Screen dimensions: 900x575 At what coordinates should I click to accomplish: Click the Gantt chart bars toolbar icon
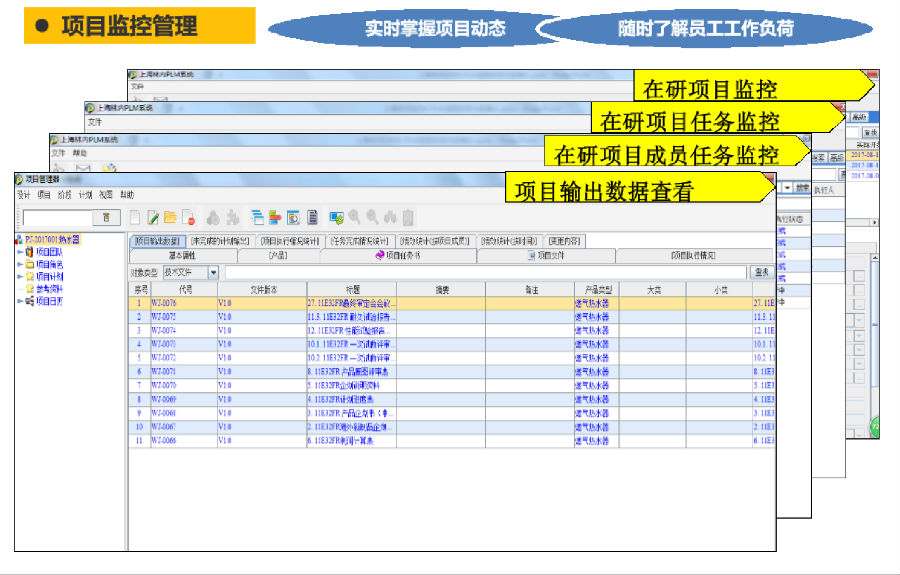click(x=257, y=217)
